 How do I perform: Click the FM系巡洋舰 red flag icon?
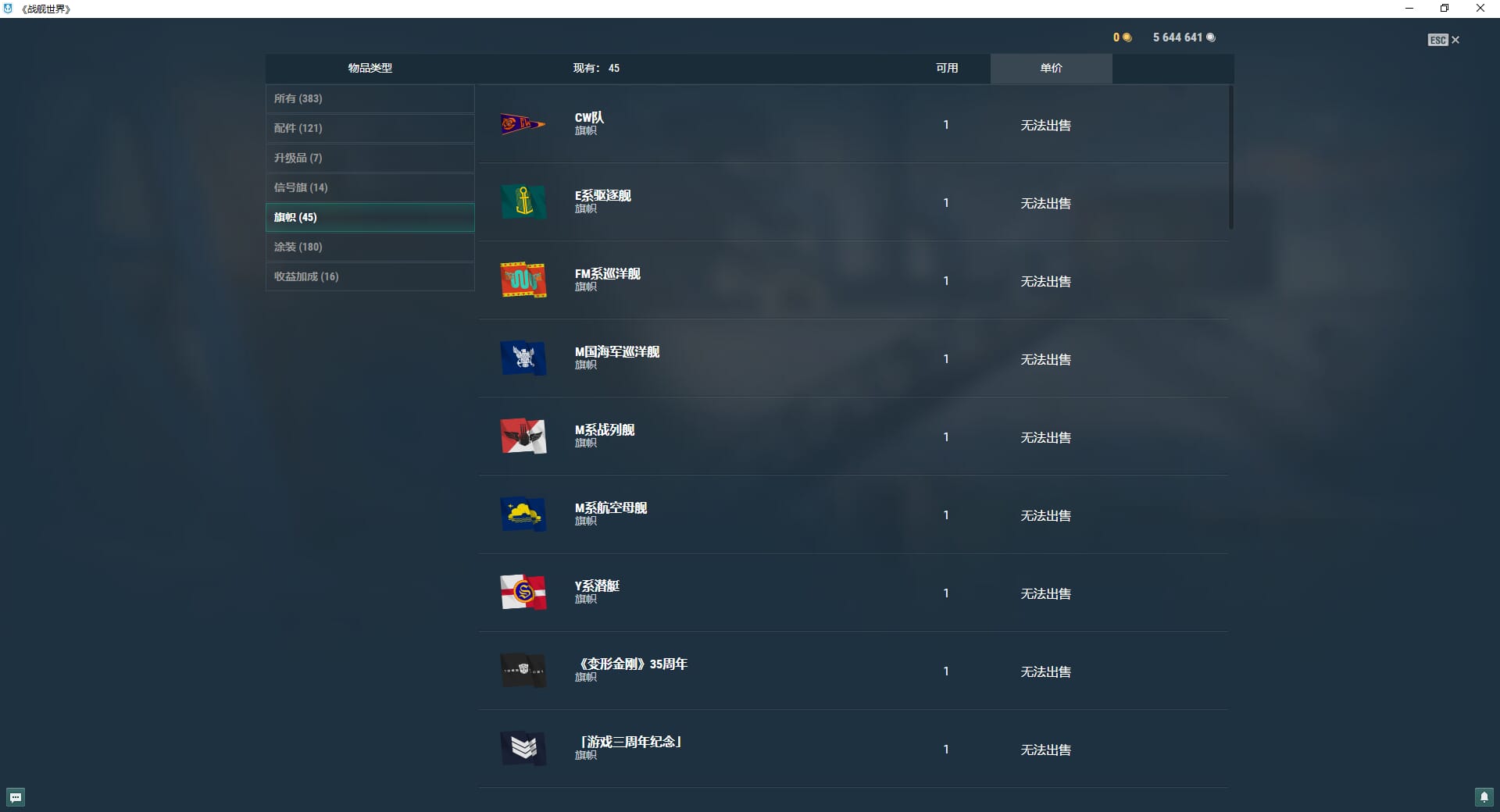coord(523,280)
